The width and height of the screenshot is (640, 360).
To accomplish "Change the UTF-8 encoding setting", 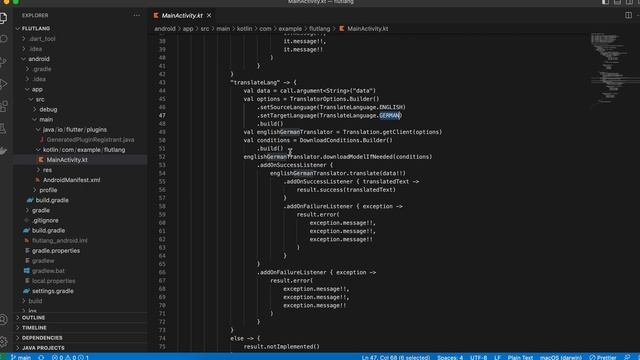I will [x=478, y=357].
